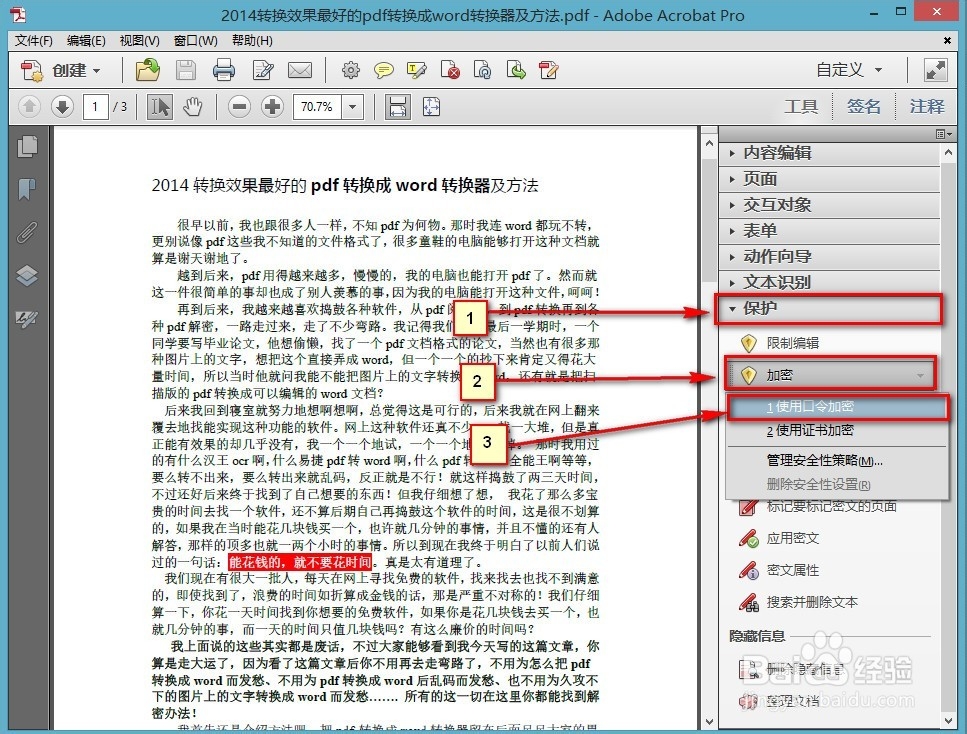Fit page width with scrolling icon
The width and height of the screenshot is (967, 734).
tap(398, 107)
